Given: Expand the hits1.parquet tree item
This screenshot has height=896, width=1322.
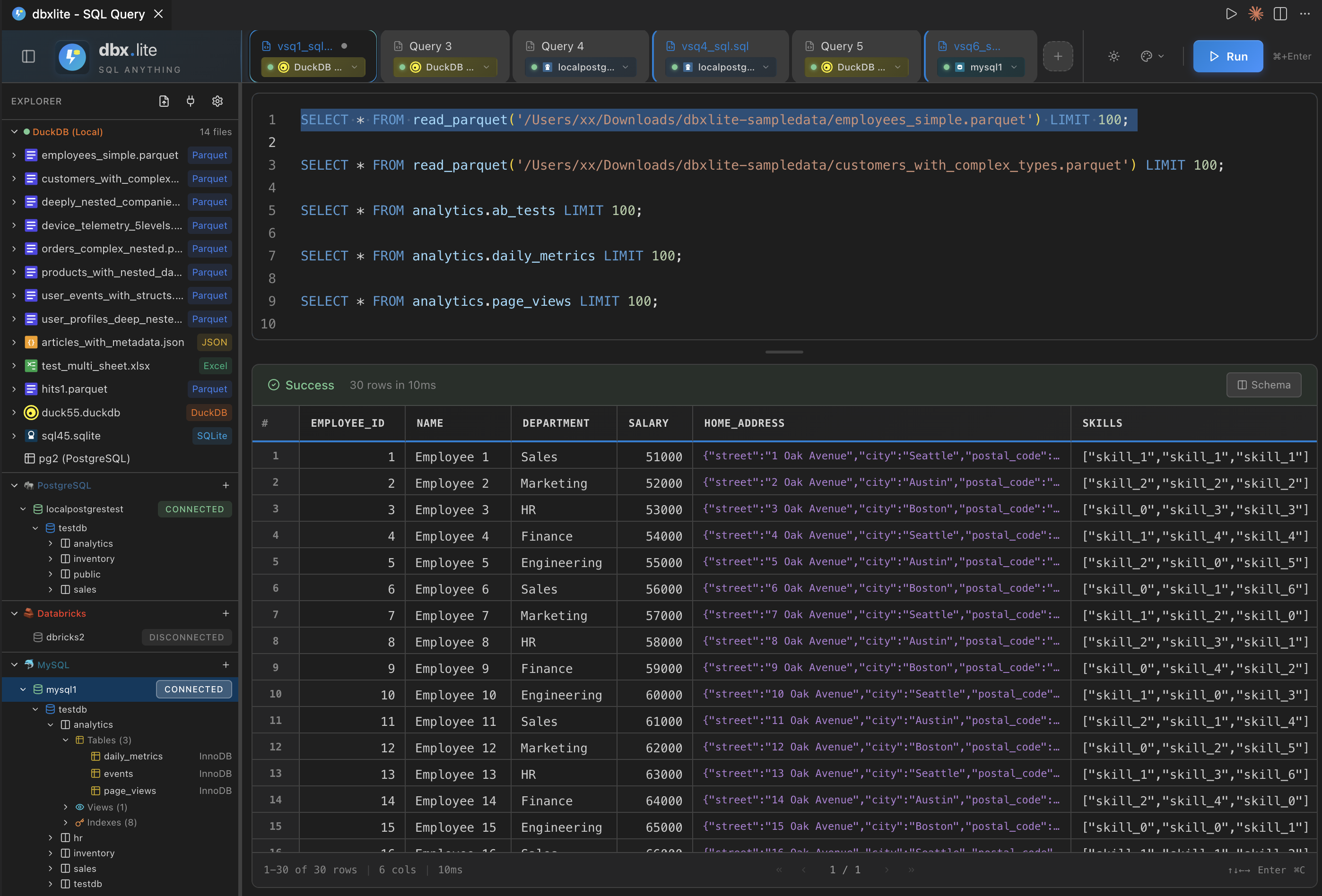Looking at the screenshot, I should (14, 389).
